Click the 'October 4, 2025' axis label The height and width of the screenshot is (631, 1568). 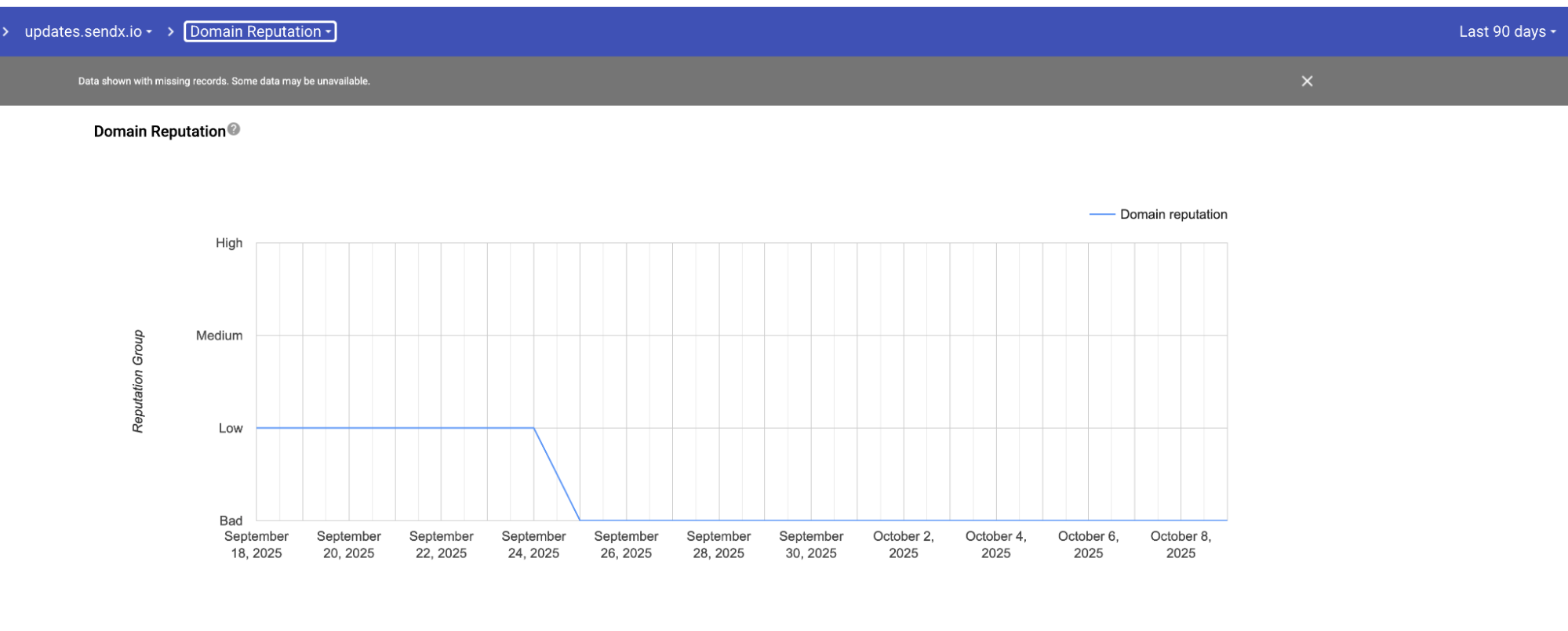pyautogui.click(x=996, y=545)
